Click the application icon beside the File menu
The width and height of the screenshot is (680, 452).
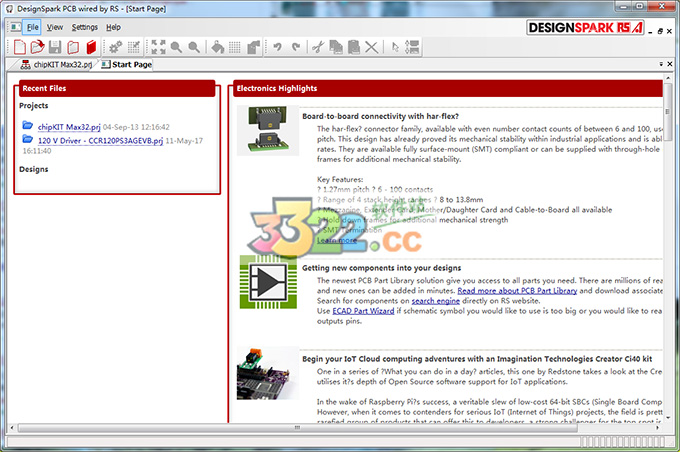(16, 27)
